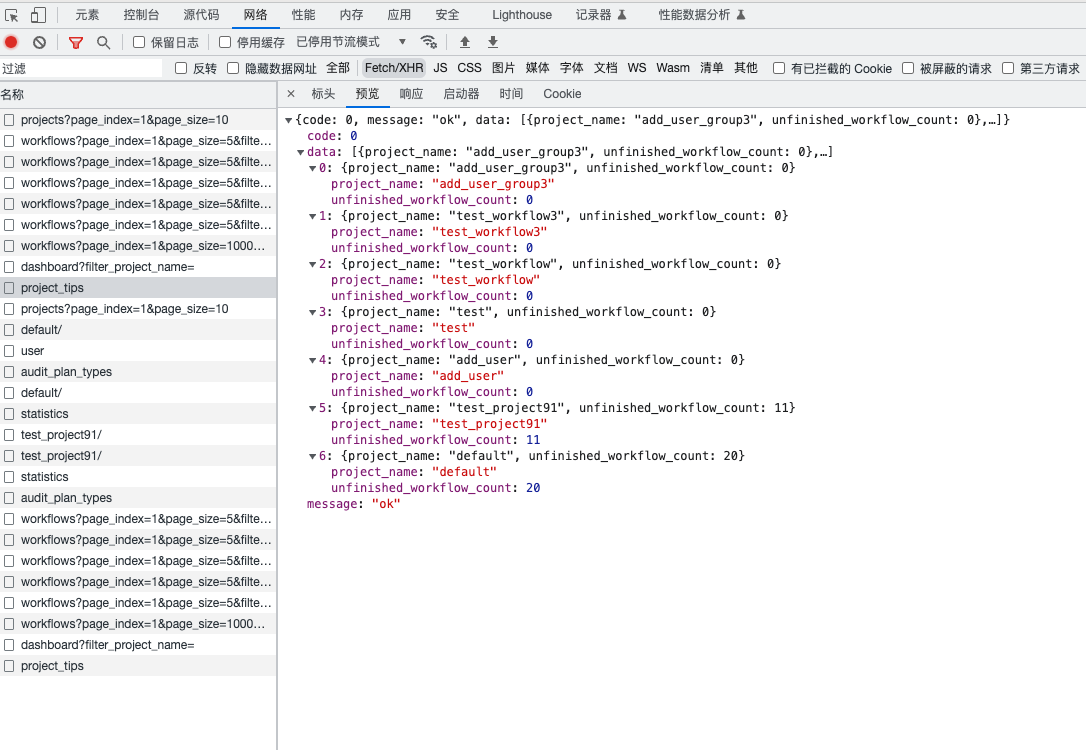Filter requests by 全部
Viewport: 1086px width, 750px height.
point(338,68)
